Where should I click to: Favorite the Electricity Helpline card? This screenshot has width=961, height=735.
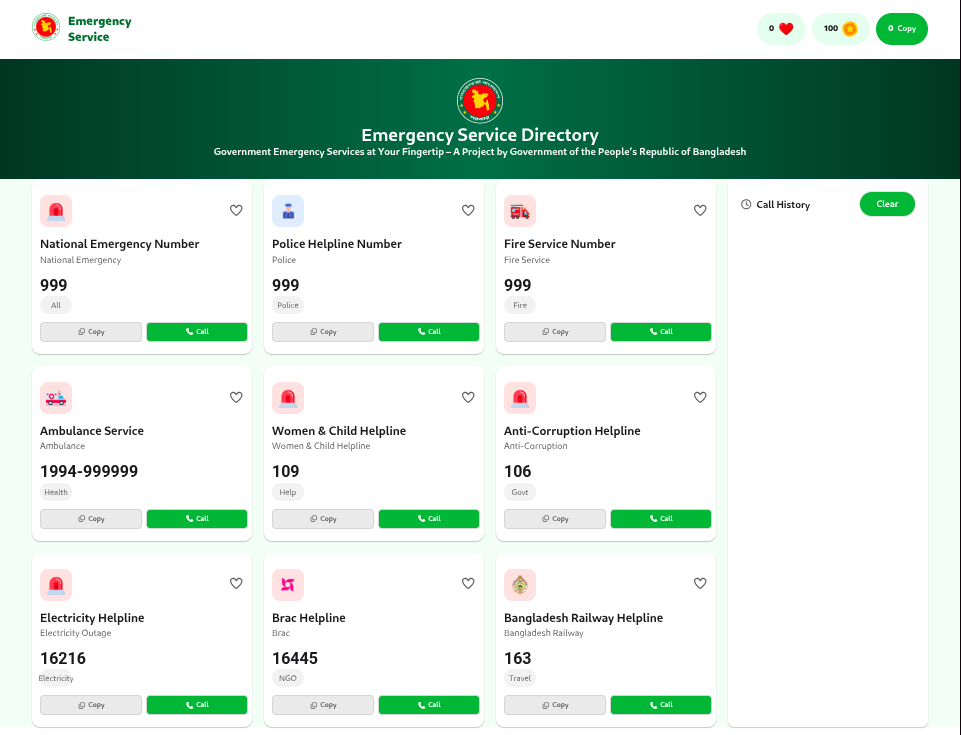[x=236, y=584]
